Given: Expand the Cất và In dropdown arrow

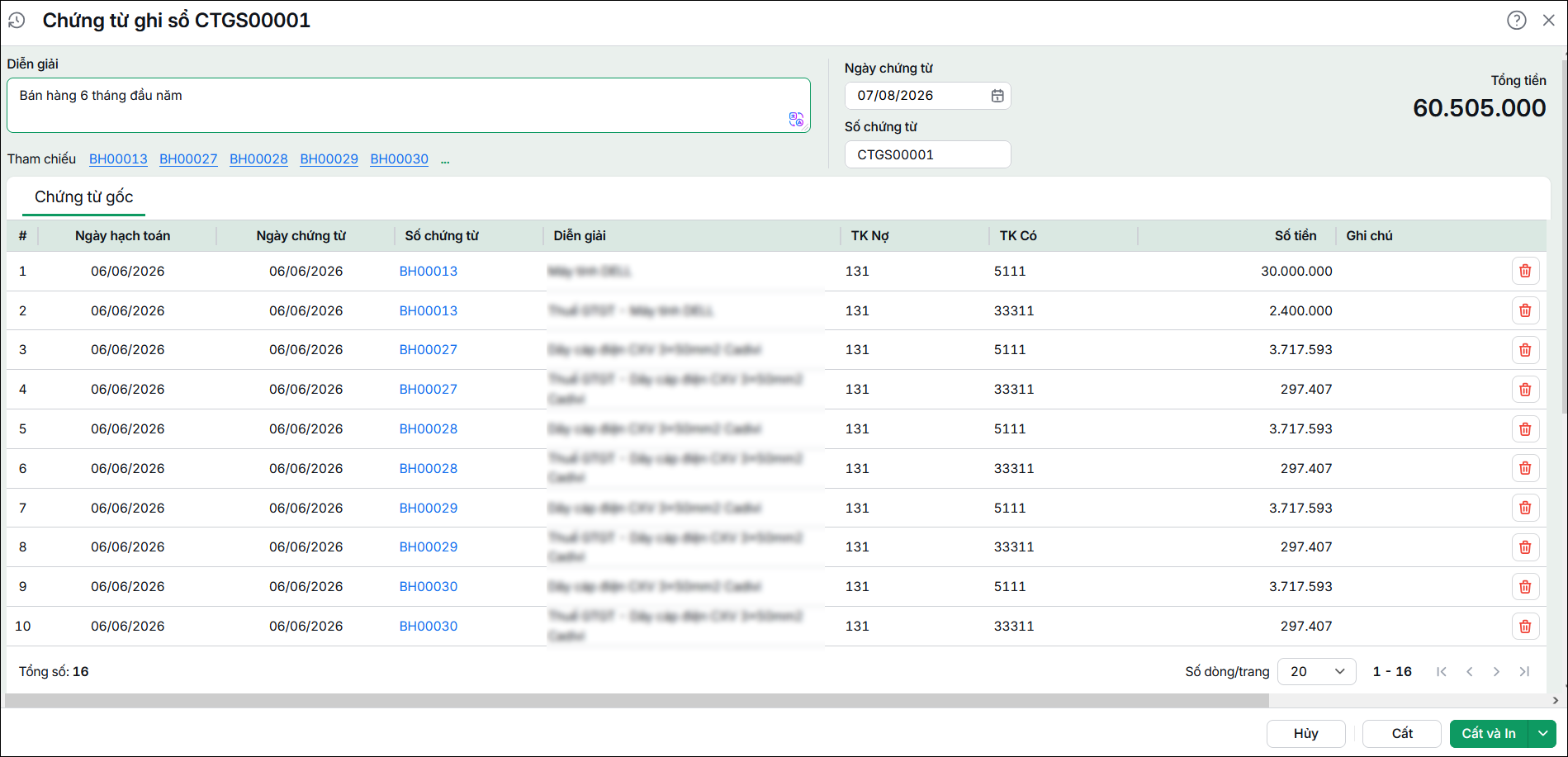Looking at the screenshot, I should tap(1542, 734).
